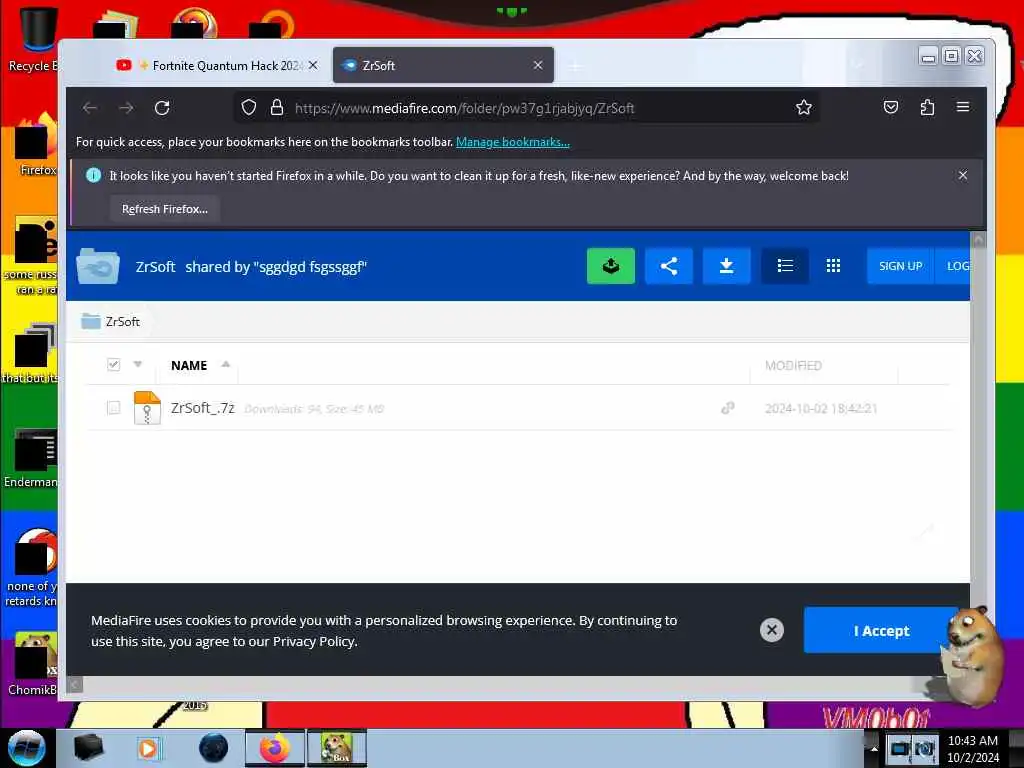This screenshot has width=1024, height=768.
Task: Click the LOG IN button
Action: pos(953,266)
